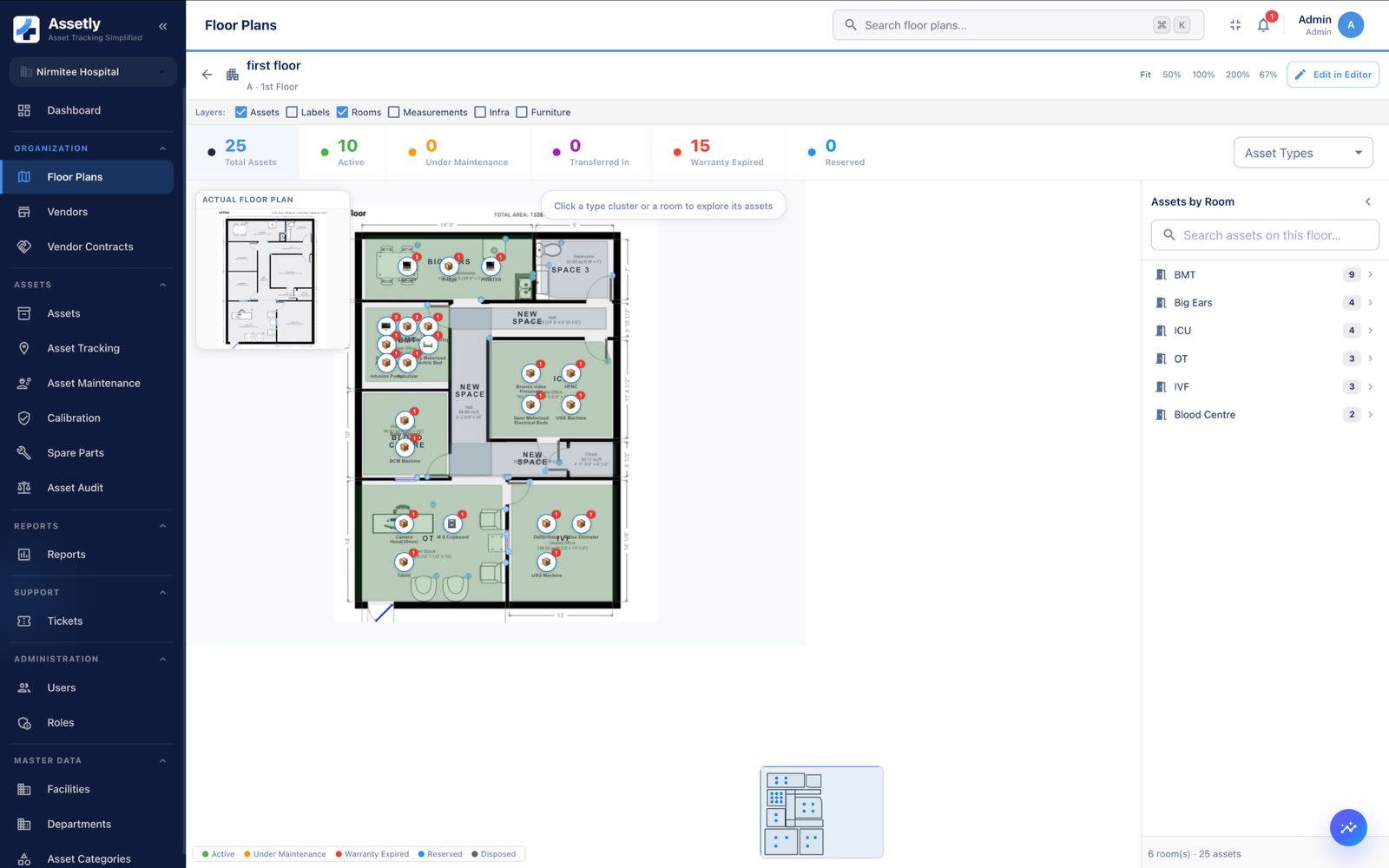1389x868 pixels.
Task: Open Users under Administration
Action: pyautogui.click(x=87, y=687)
